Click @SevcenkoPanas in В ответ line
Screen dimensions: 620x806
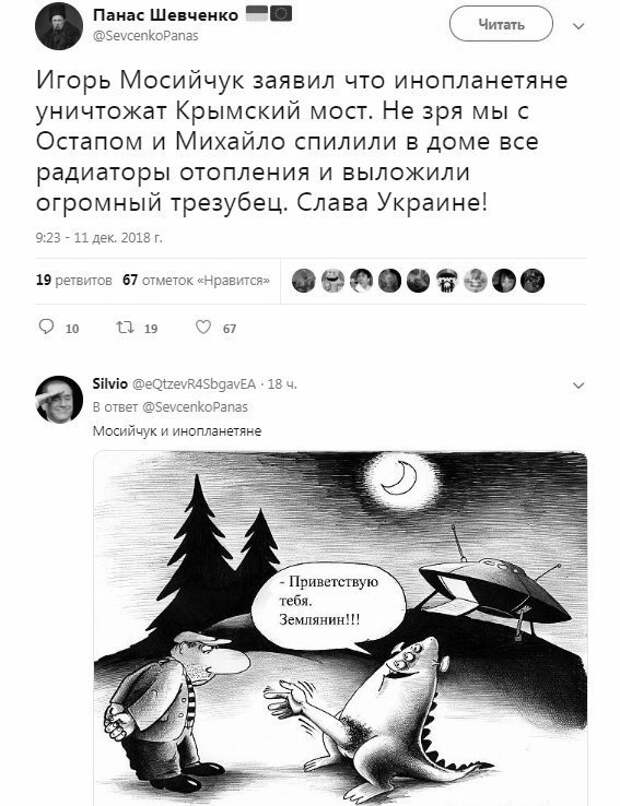(195, 407)
